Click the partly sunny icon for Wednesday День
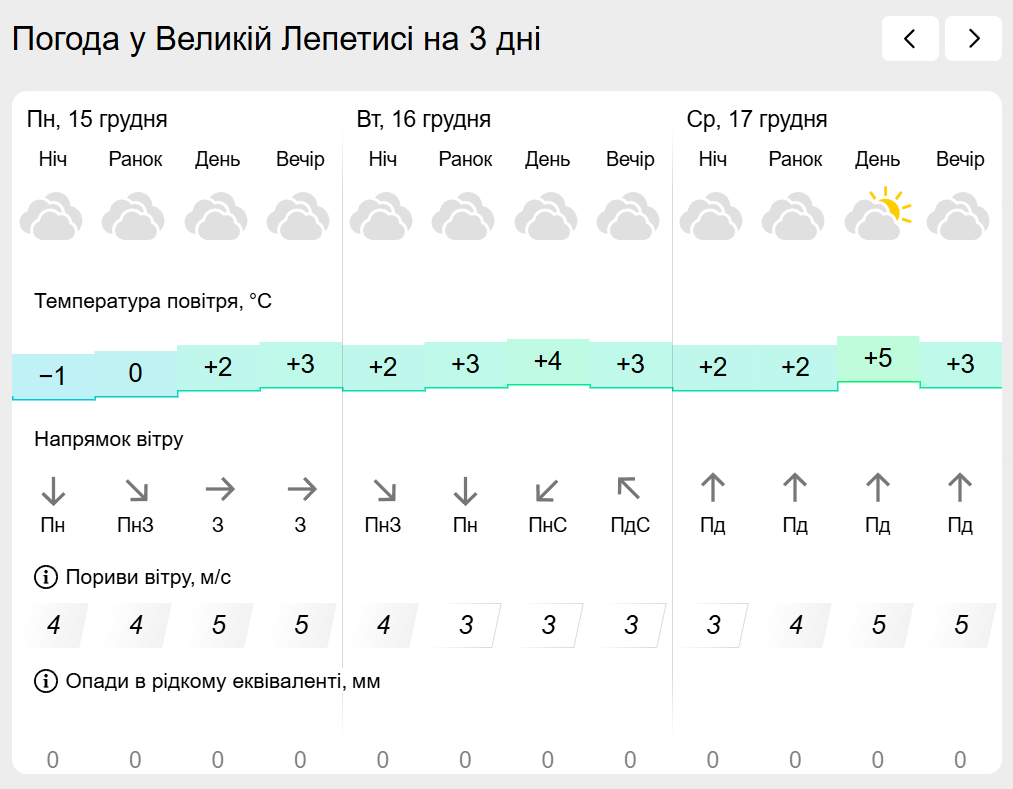The height and width of the screenshot is (789, 1013). (878, 215)
